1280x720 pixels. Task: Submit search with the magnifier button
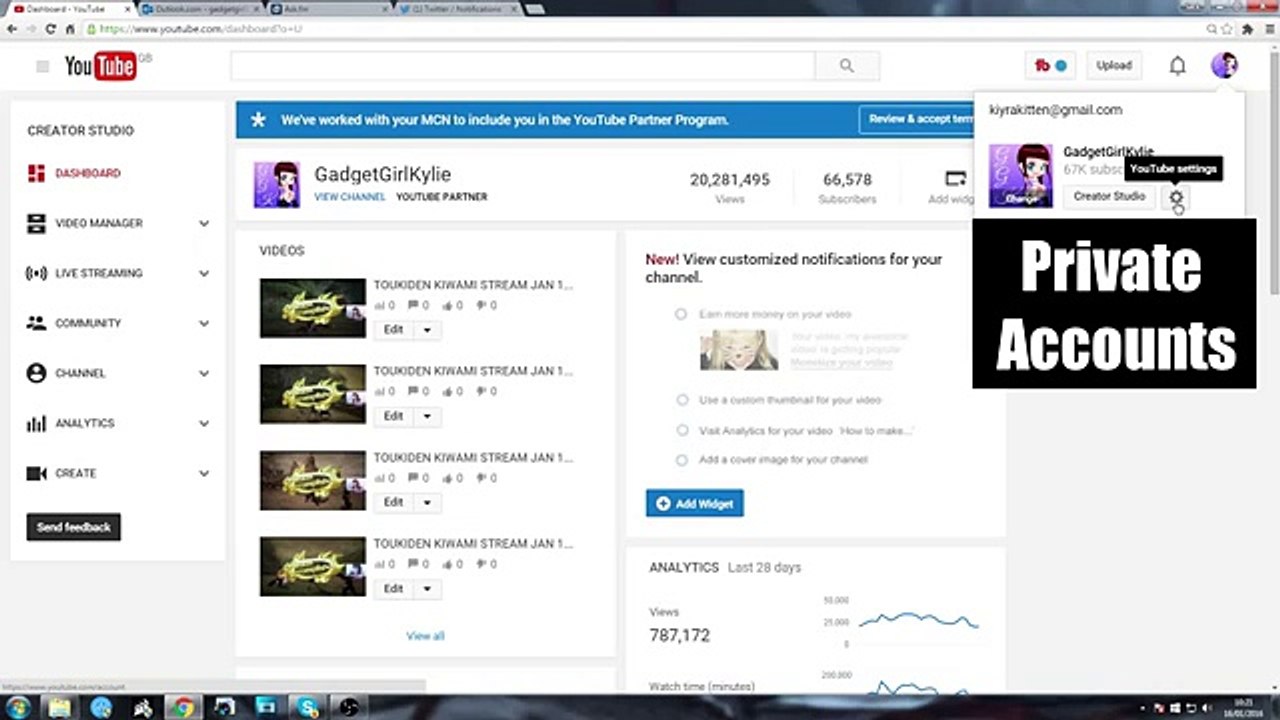click(847, 66)
